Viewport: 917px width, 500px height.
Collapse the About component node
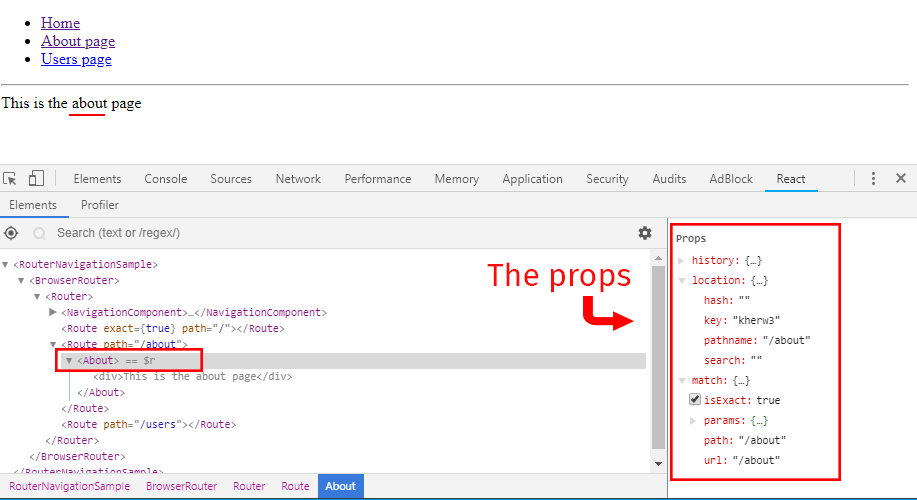(69, 360)
